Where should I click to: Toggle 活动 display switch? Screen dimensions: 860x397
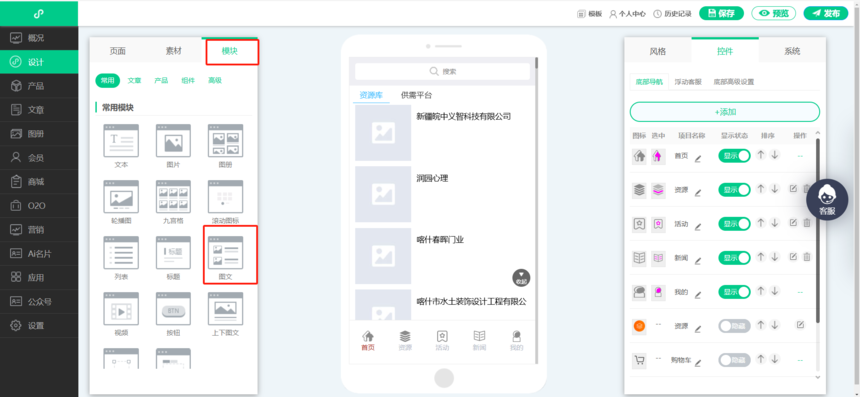(734, 224)
